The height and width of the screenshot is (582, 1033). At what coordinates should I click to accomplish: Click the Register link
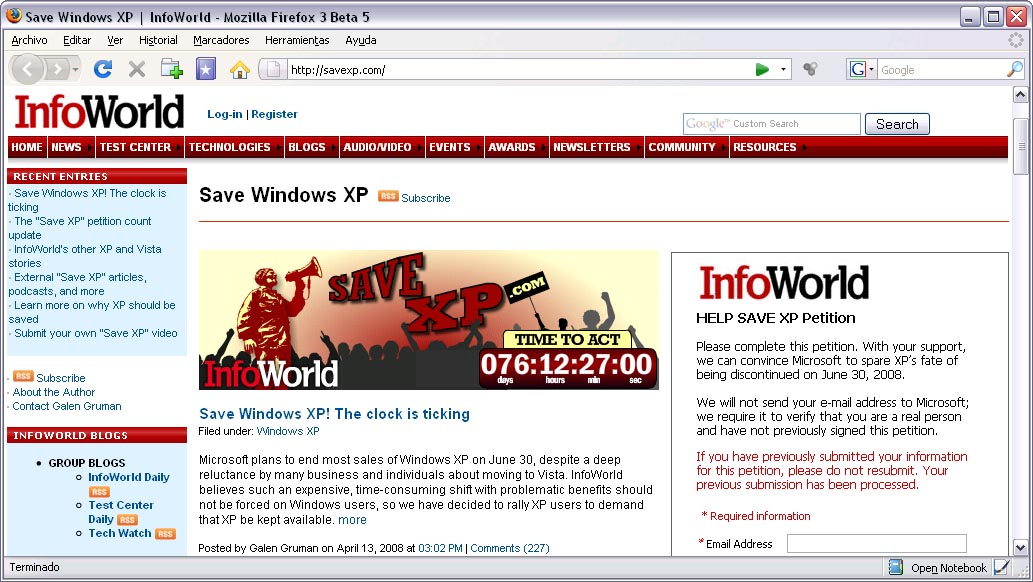point(274,114)
